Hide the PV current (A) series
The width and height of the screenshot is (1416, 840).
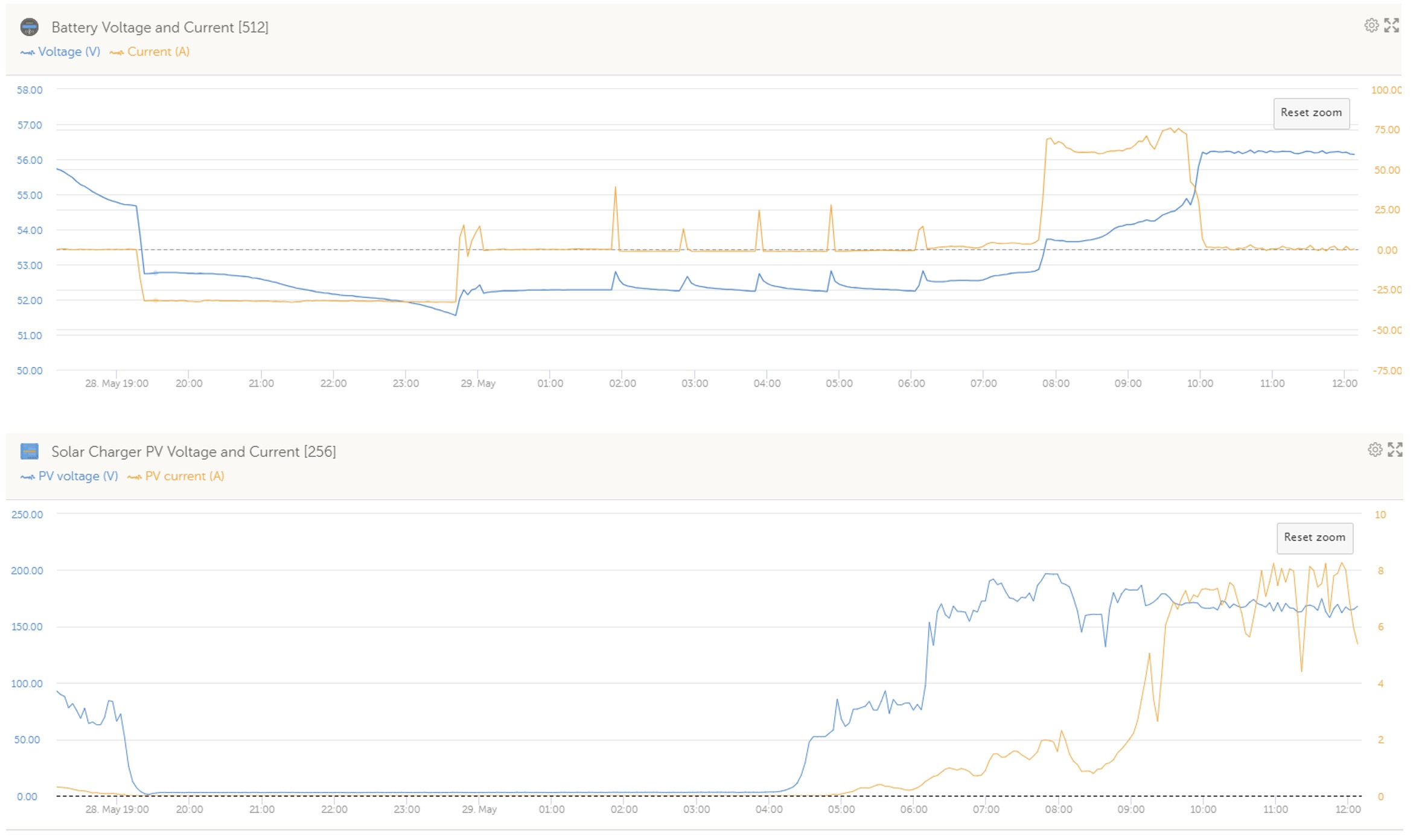tap(184, 476)
